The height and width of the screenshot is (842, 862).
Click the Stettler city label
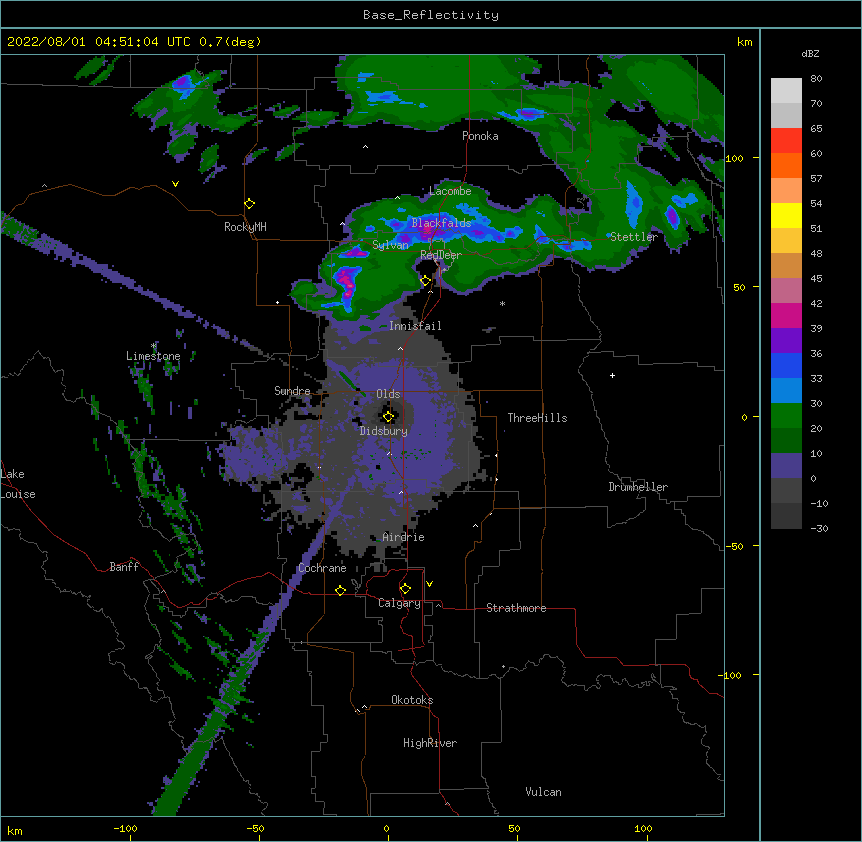(634, 237)
